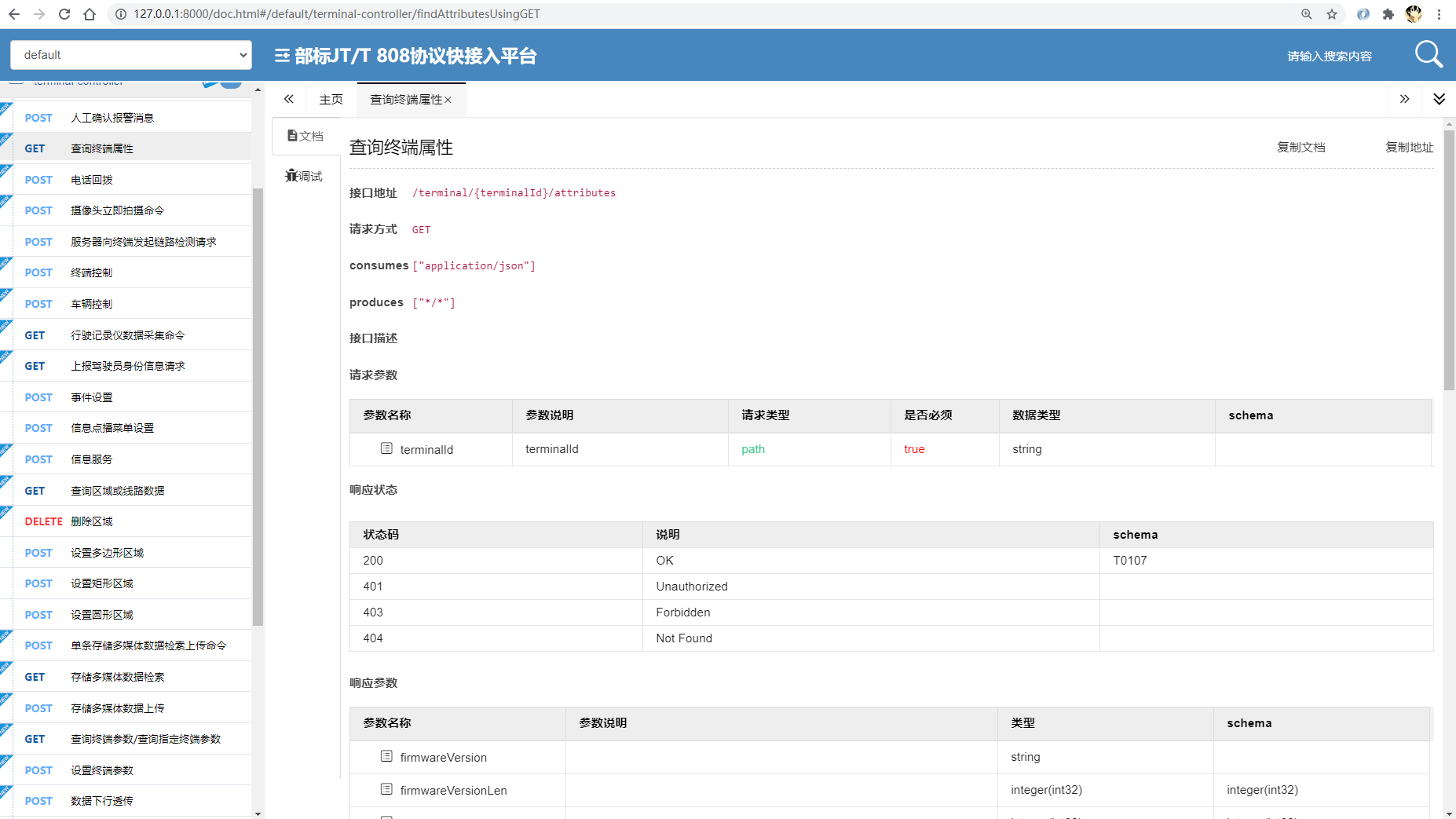1456x819 pixels.
Task: Click the sidebar scroll-up arrow
Action: [258, 90]
